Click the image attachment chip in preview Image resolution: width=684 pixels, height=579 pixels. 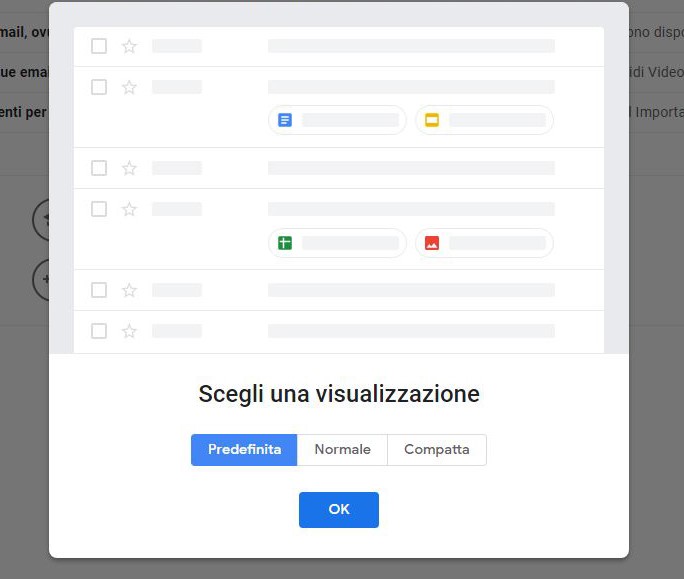(x=484, y=243)
